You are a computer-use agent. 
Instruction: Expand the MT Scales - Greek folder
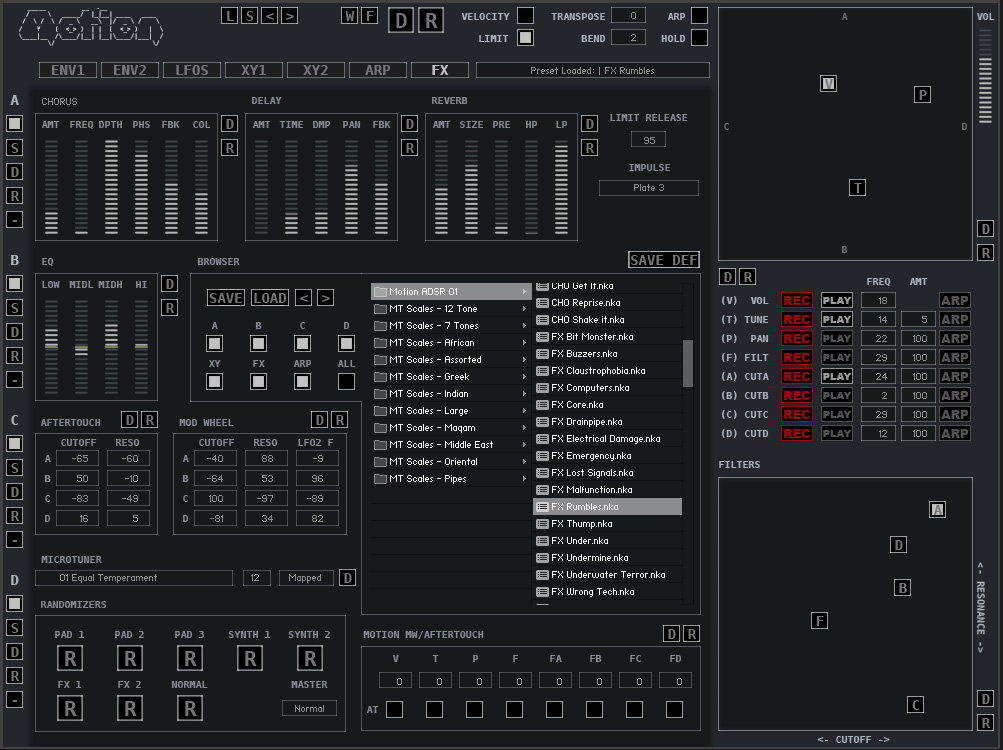click(451, 377)
